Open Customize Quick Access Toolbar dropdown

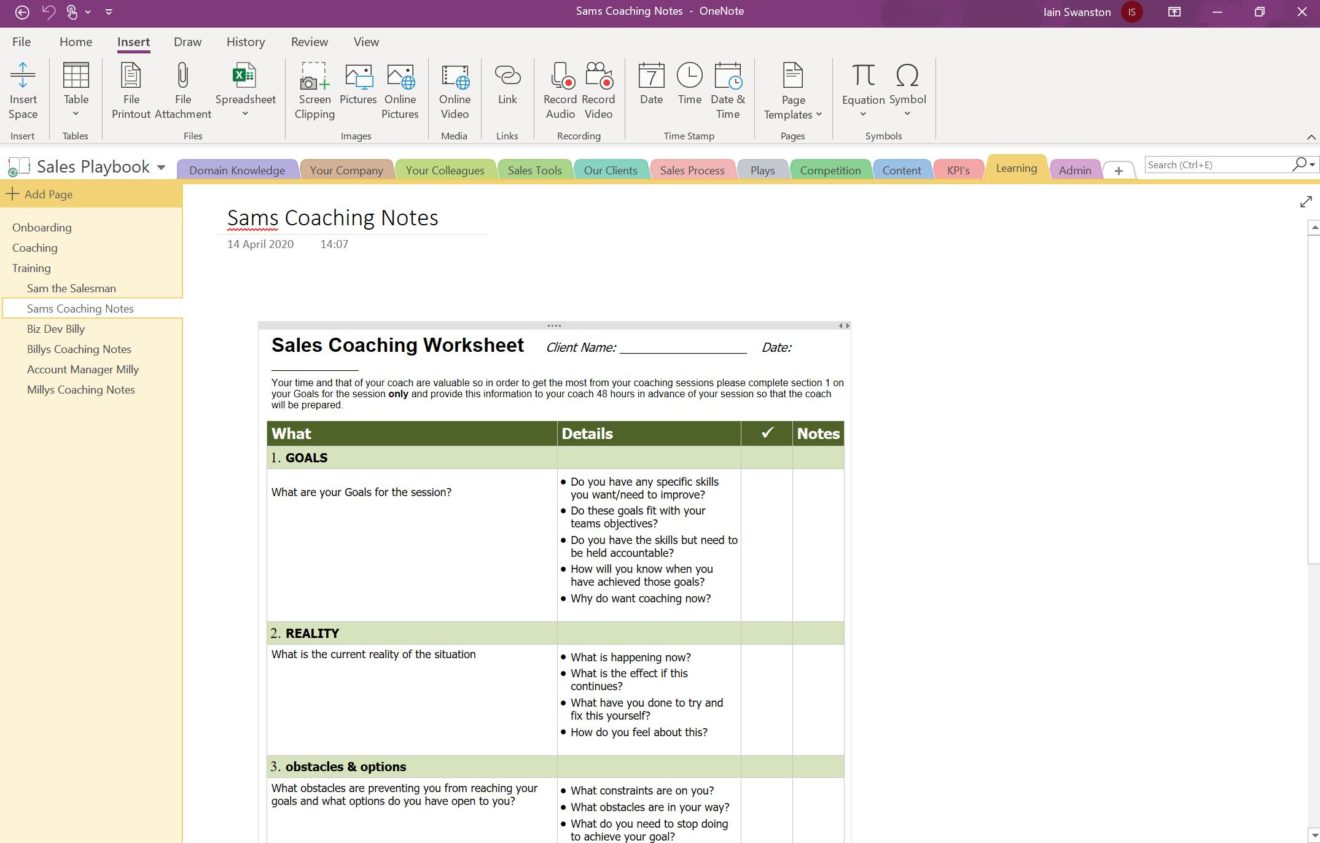click(x=108, y=12)
